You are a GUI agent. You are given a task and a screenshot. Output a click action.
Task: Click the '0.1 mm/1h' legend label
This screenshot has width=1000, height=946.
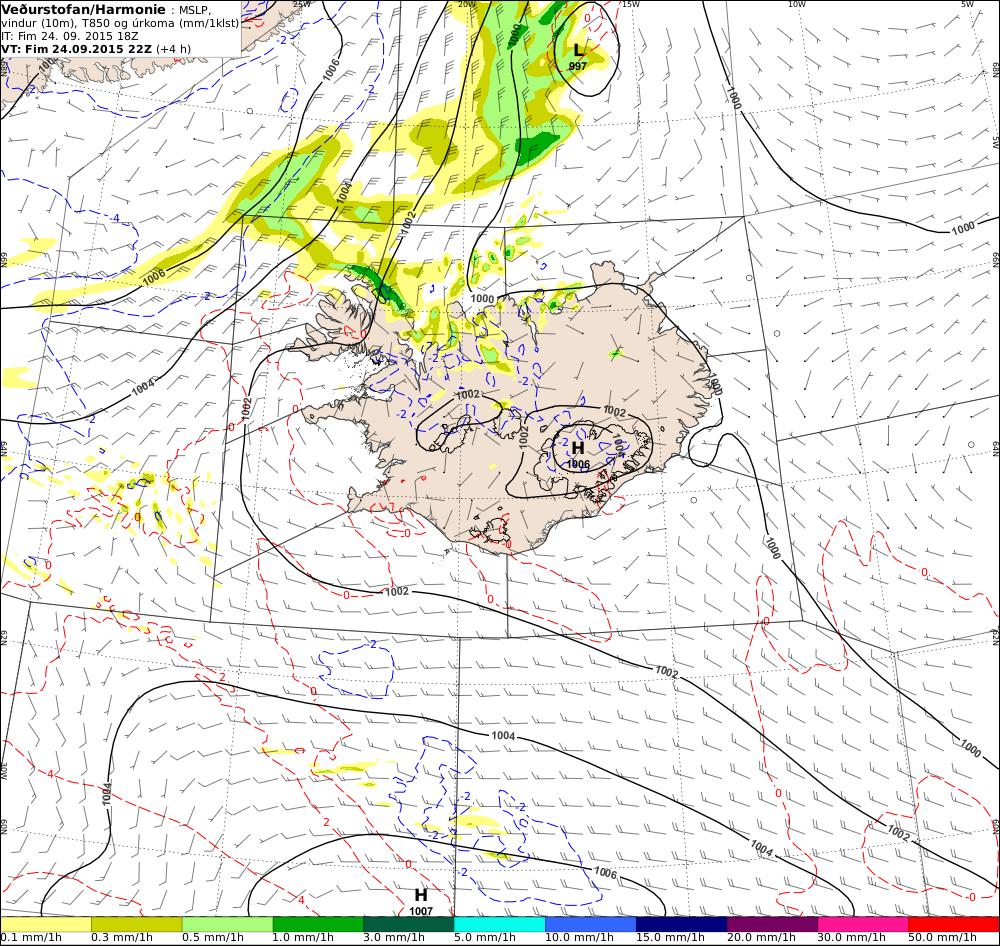(32, 938)
